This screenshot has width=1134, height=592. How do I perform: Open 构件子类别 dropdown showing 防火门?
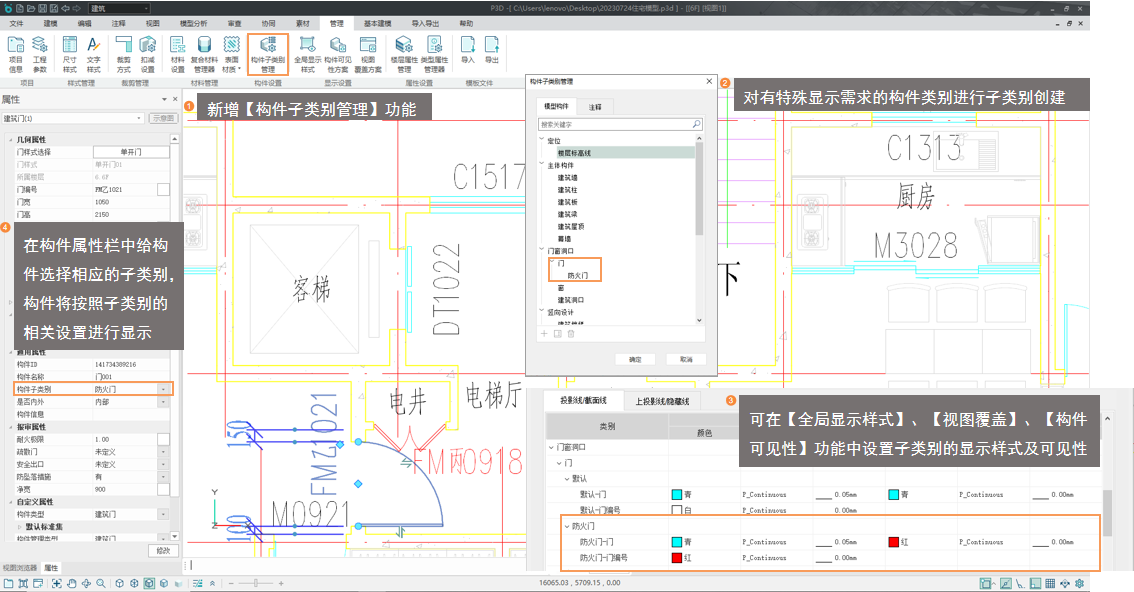(163, 389)
